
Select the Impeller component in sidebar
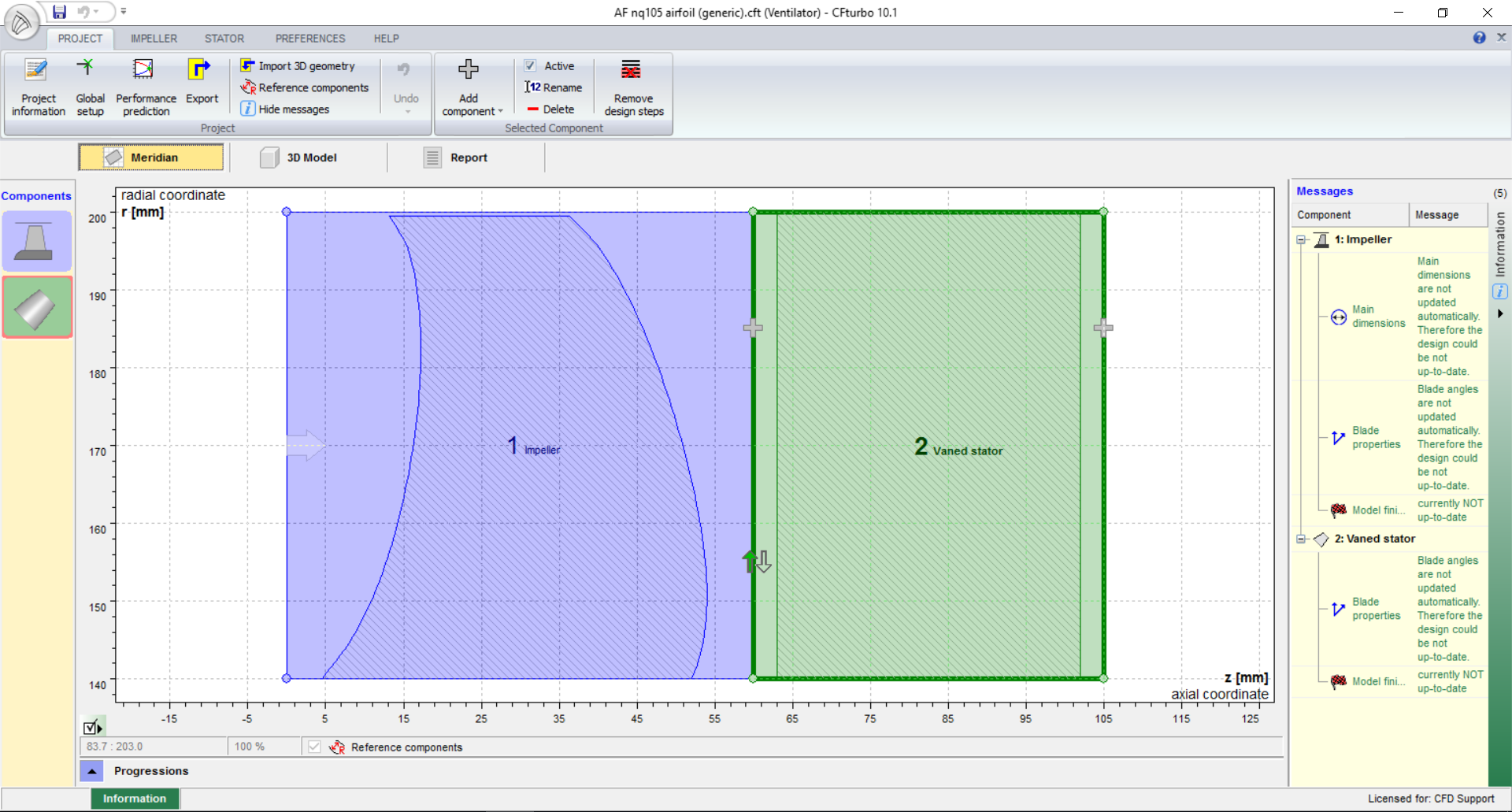pyautogui.click(x=37, y=241)
